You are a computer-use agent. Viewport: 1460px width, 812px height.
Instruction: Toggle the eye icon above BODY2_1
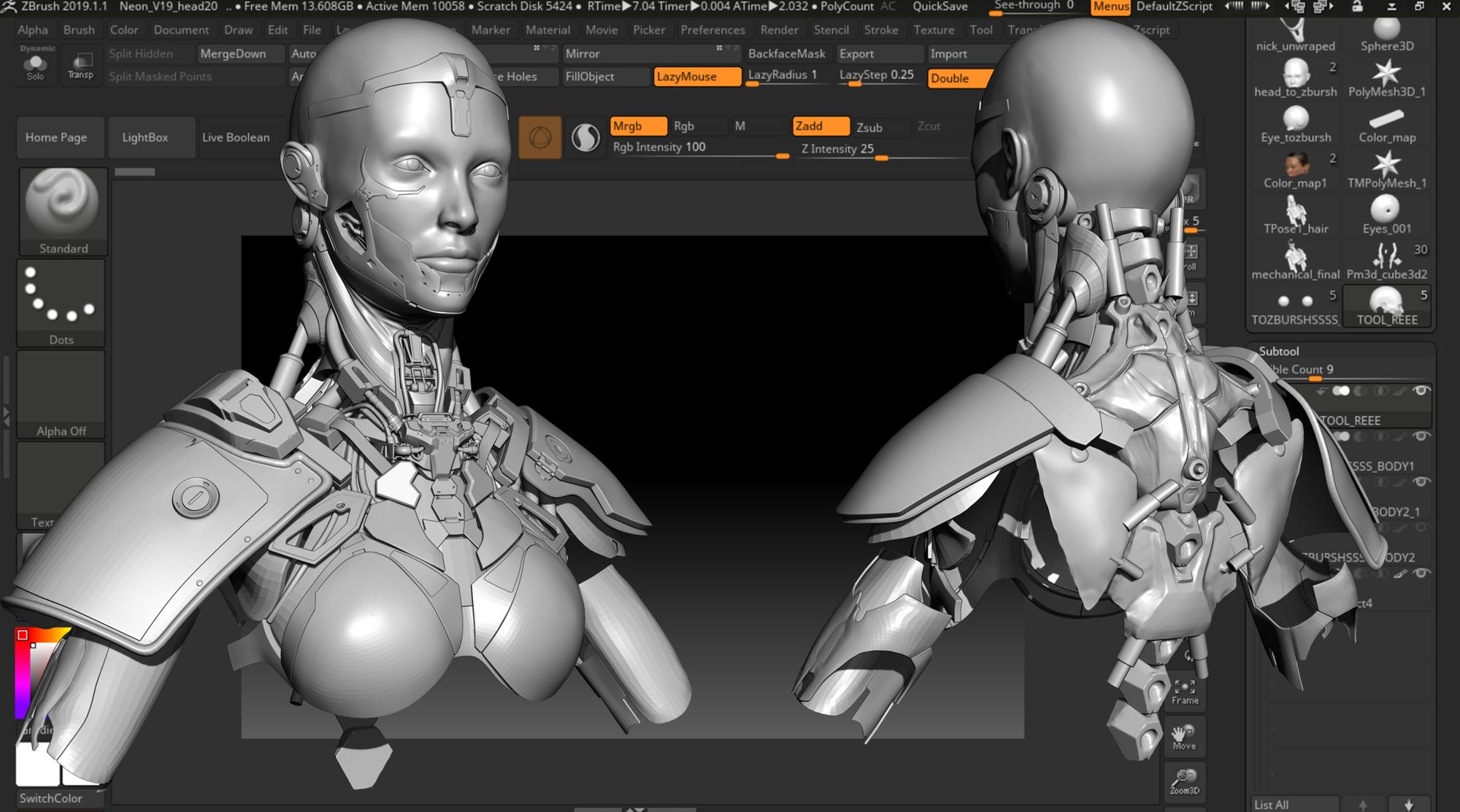[x=1421, y=482]
